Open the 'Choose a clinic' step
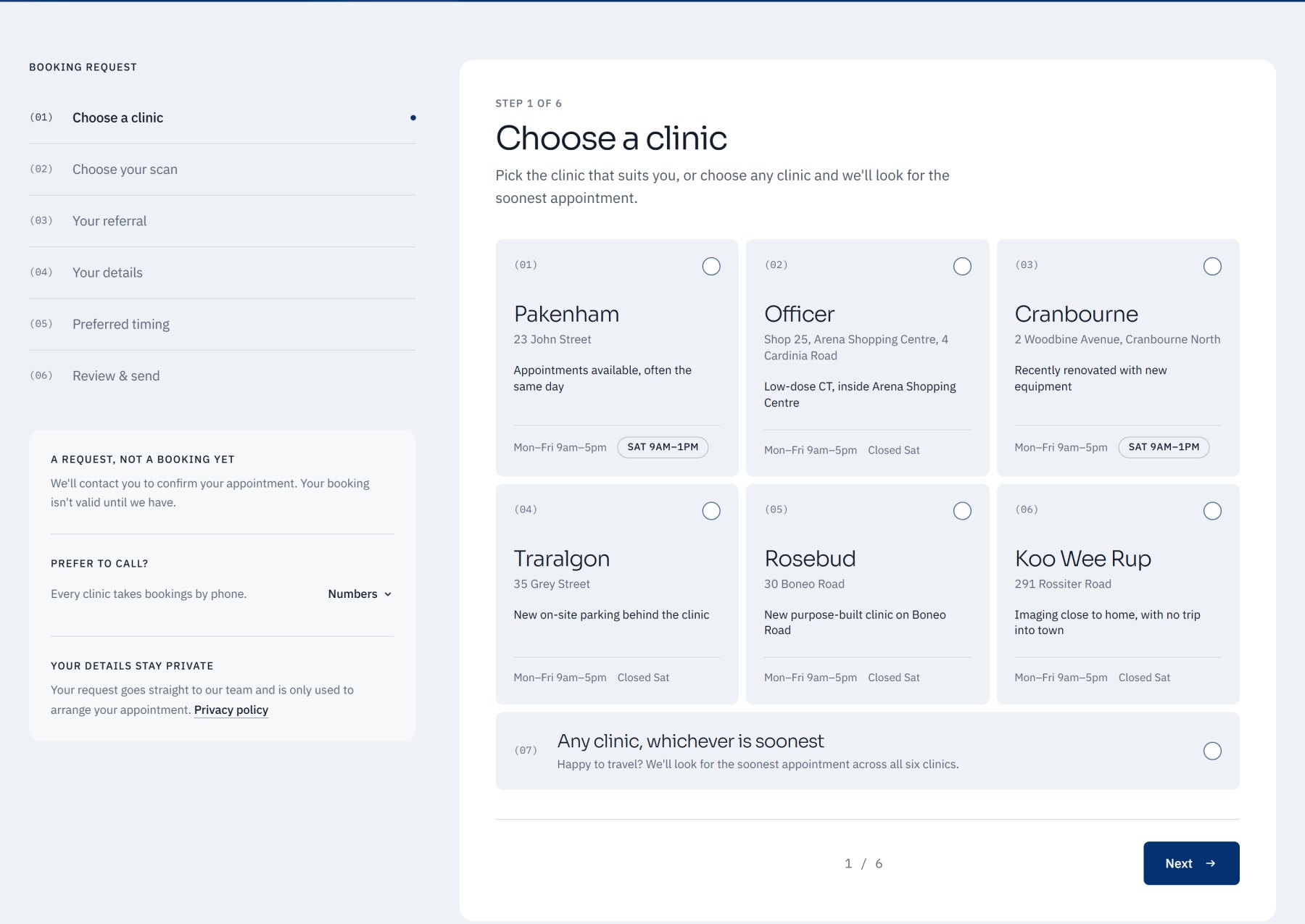 coord(223,117)
